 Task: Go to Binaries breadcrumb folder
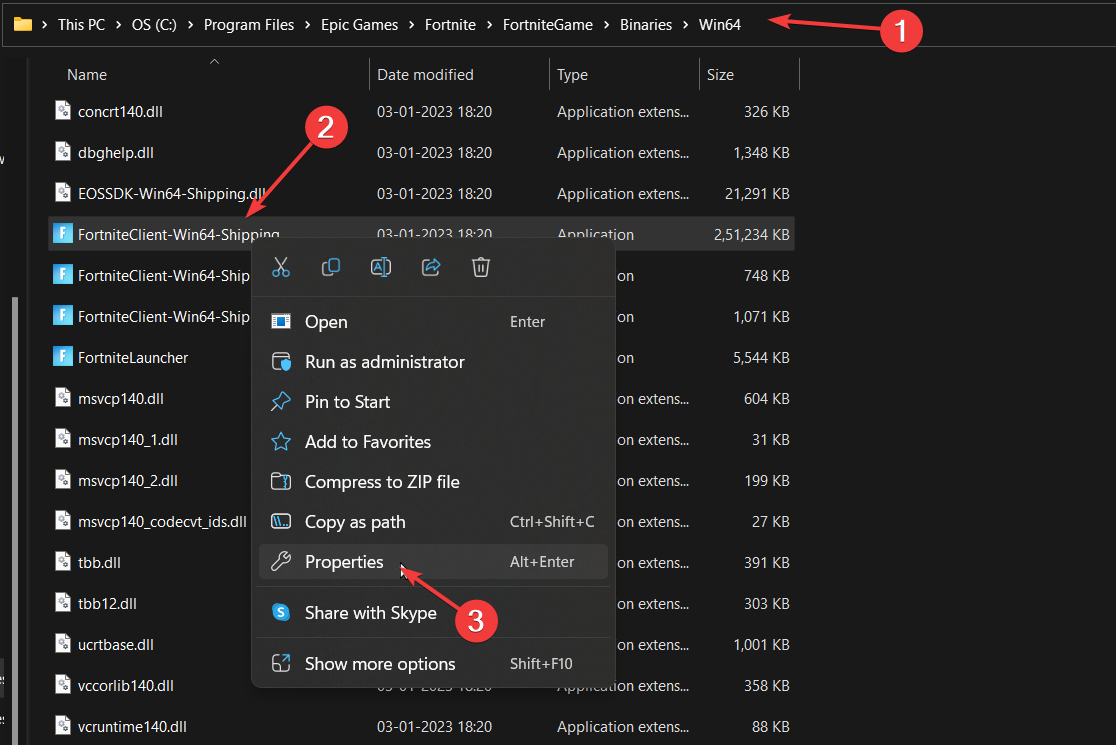coord(646,25)
